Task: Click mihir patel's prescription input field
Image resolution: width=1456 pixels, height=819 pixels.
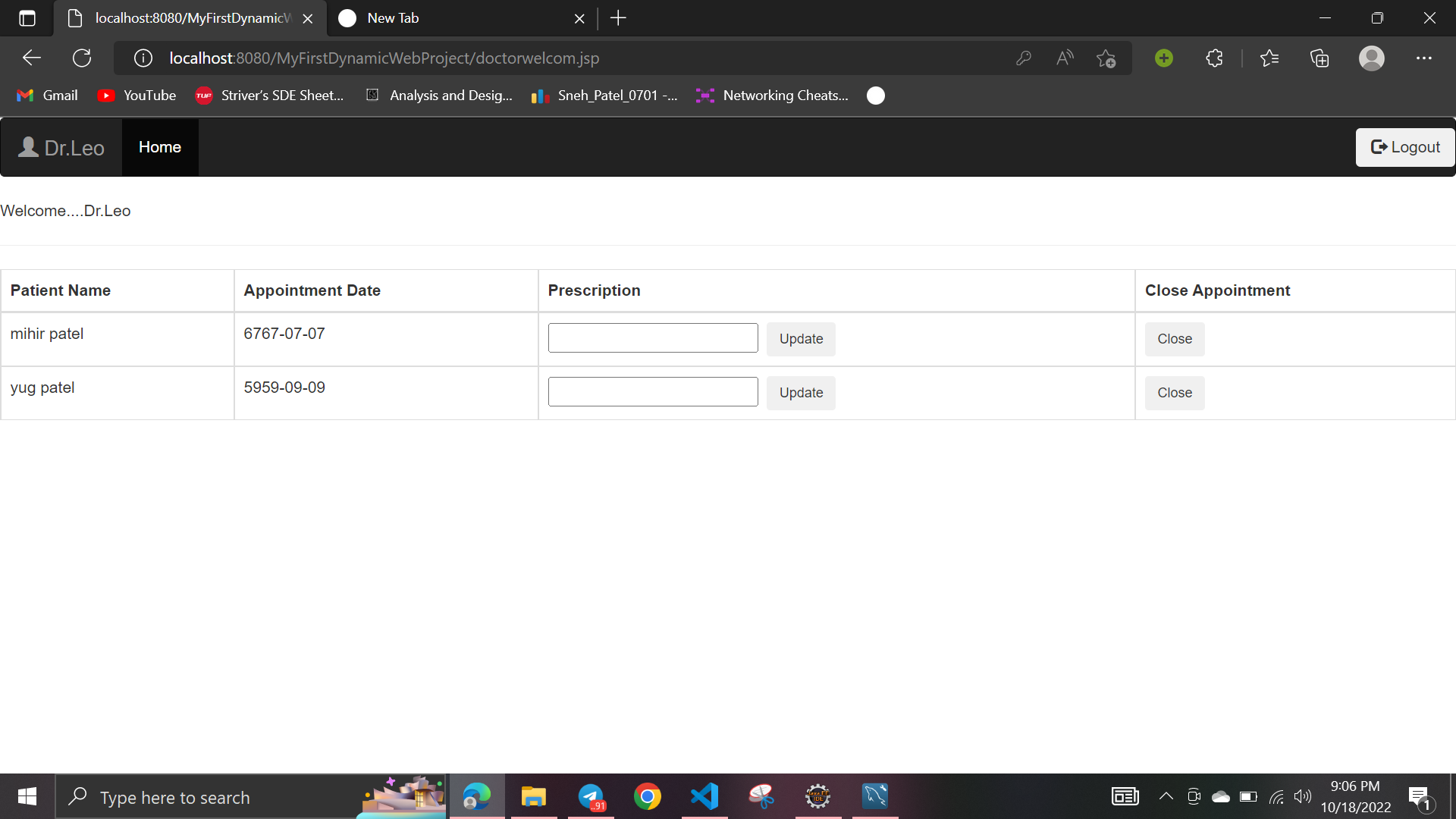Action: [652, 337]
